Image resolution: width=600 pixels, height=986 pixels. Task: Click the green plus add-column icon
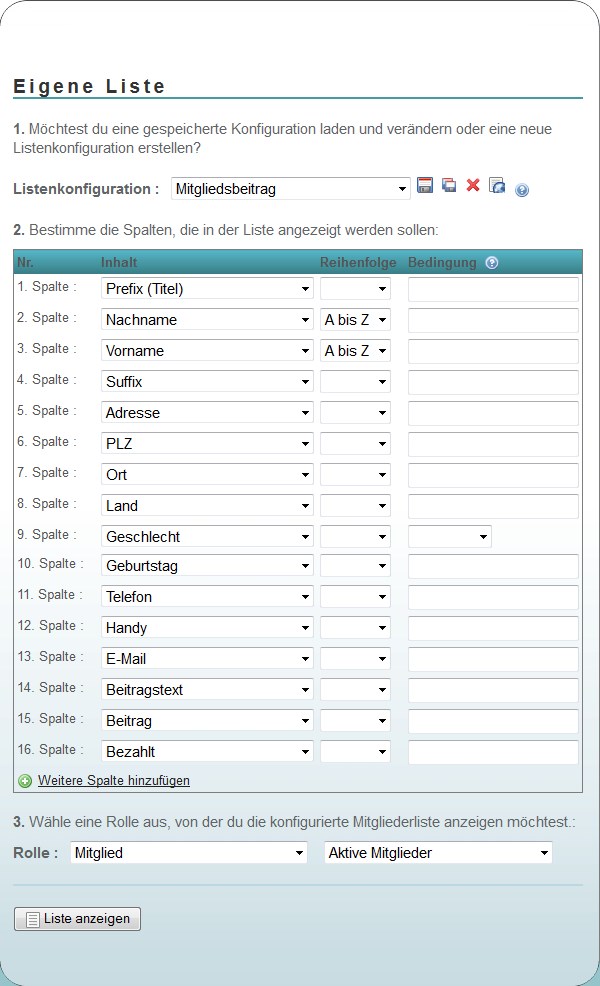click(25, 781)
